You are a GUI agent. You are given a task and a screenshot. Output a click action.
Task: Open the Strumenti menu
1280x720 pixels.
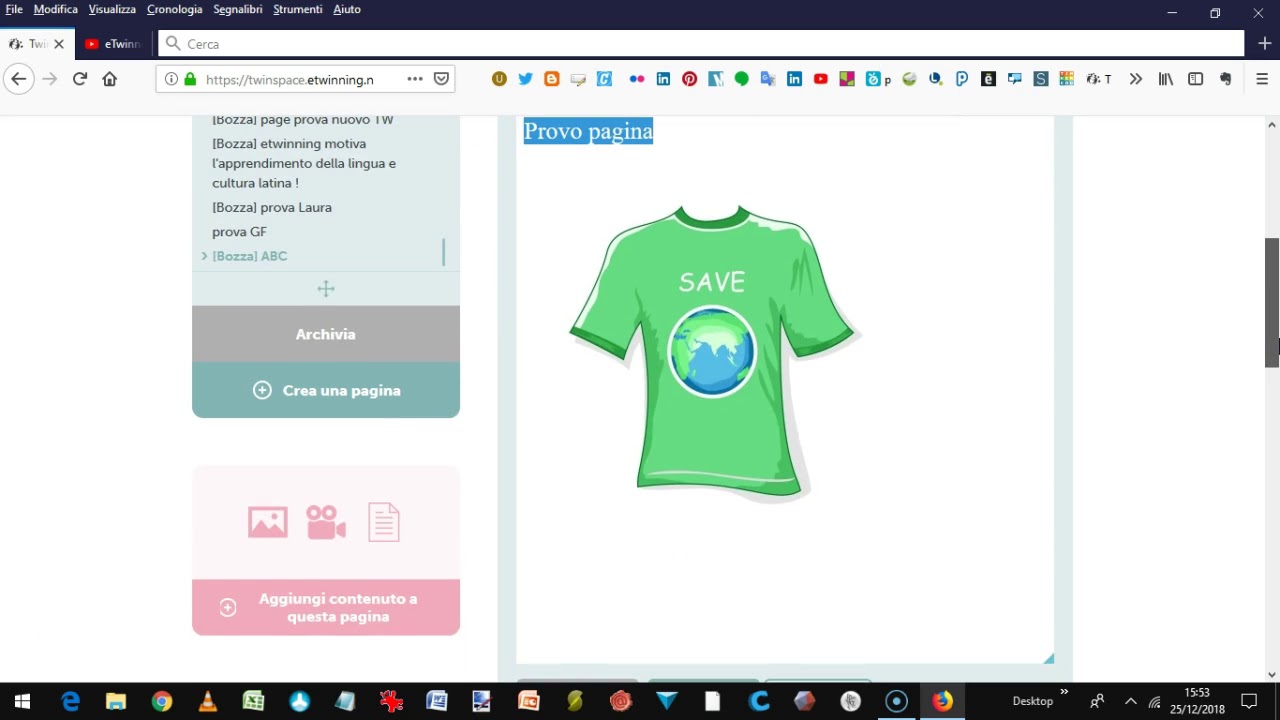coord(298,9)
